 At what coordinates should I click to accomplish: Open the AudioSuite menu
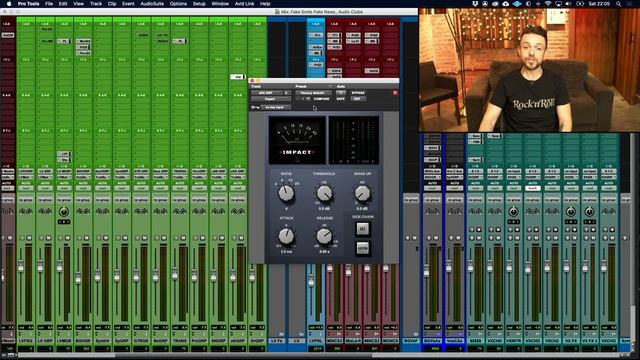pyautogui.click(x=152, y=4)
